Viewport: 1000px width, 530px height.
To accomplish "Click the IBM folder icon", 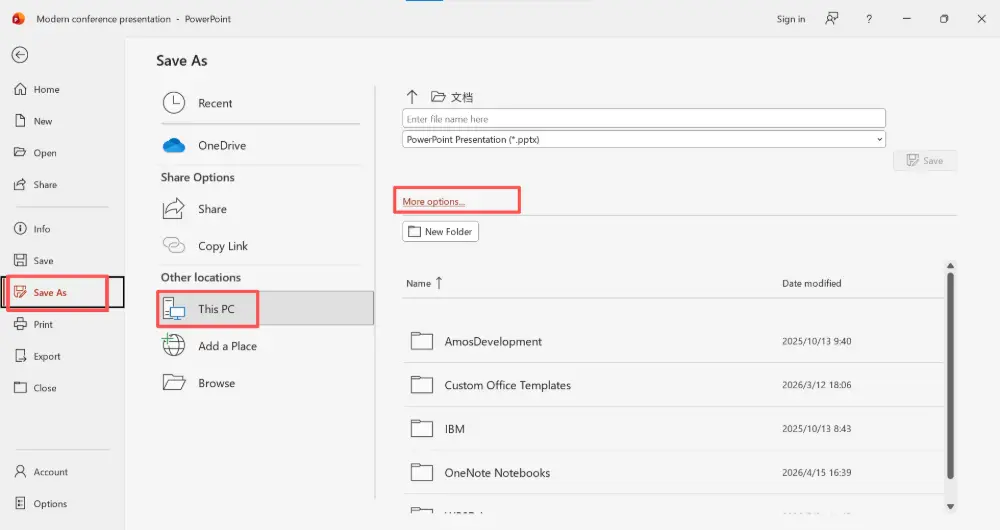I will pyautogui.click(x=422, y=428).
